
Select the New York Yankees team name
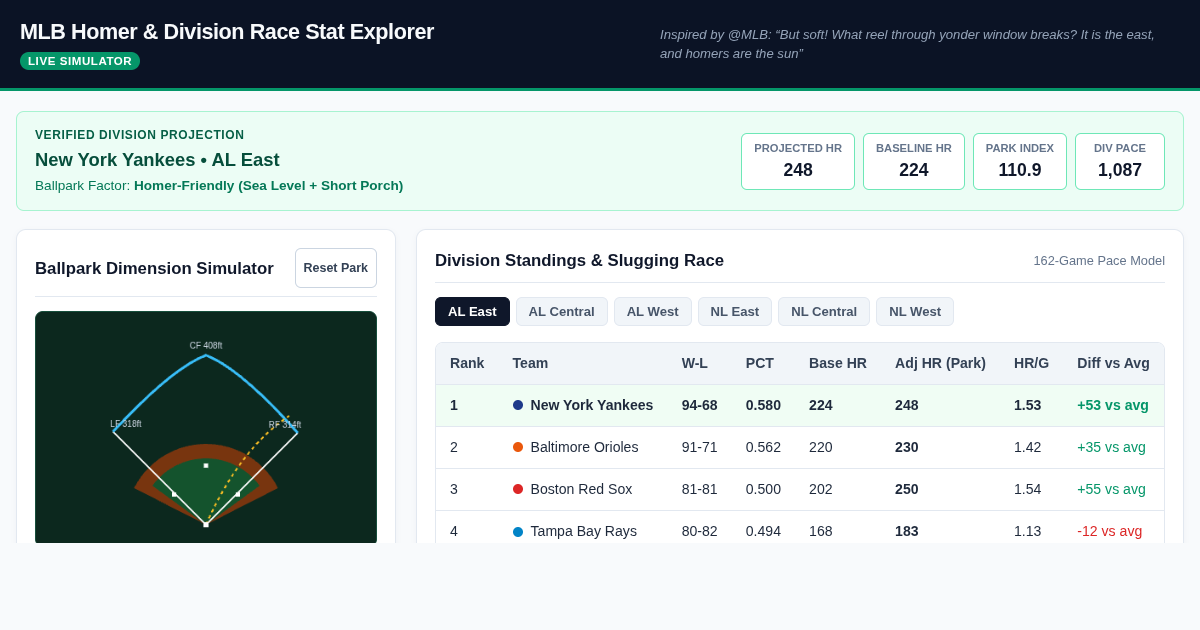pyautogui.click(x=592, y=405)
